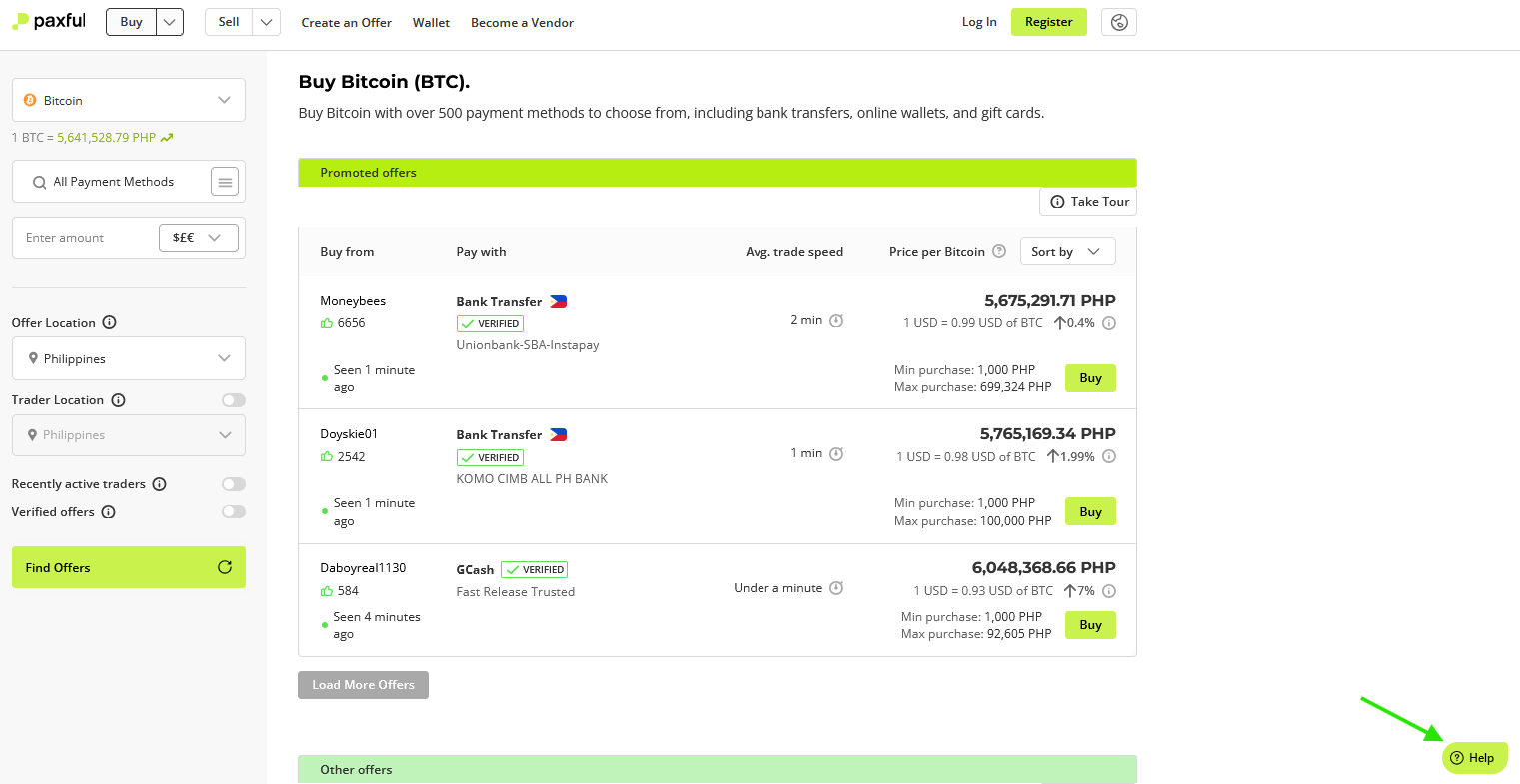1520x784 pixels.
Task: Click Price per Bitcoin help icon
Action: click(x=999, y=251)
